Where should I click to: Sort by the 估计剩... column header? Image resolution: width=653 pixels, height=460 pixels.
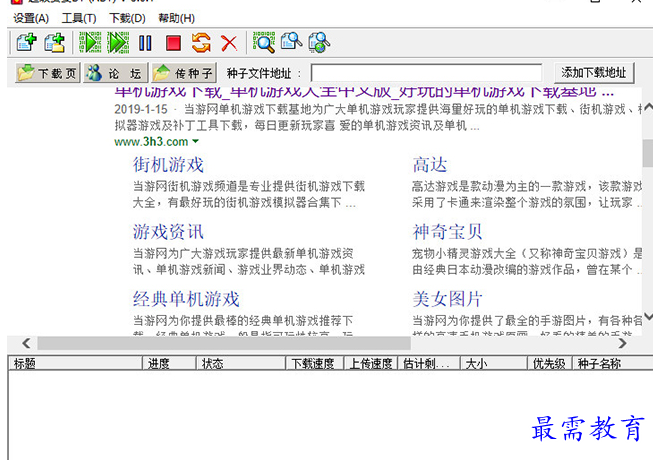(x=429, y=363)
